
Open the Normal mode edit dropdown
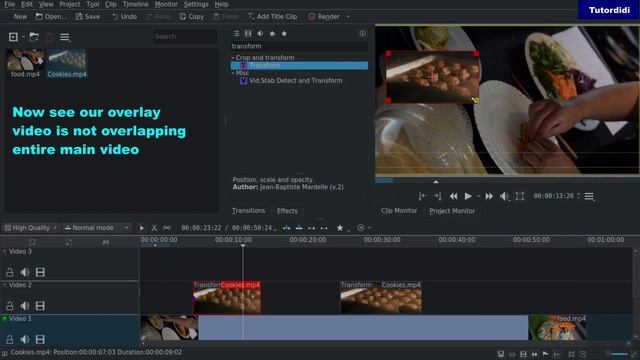97,228
